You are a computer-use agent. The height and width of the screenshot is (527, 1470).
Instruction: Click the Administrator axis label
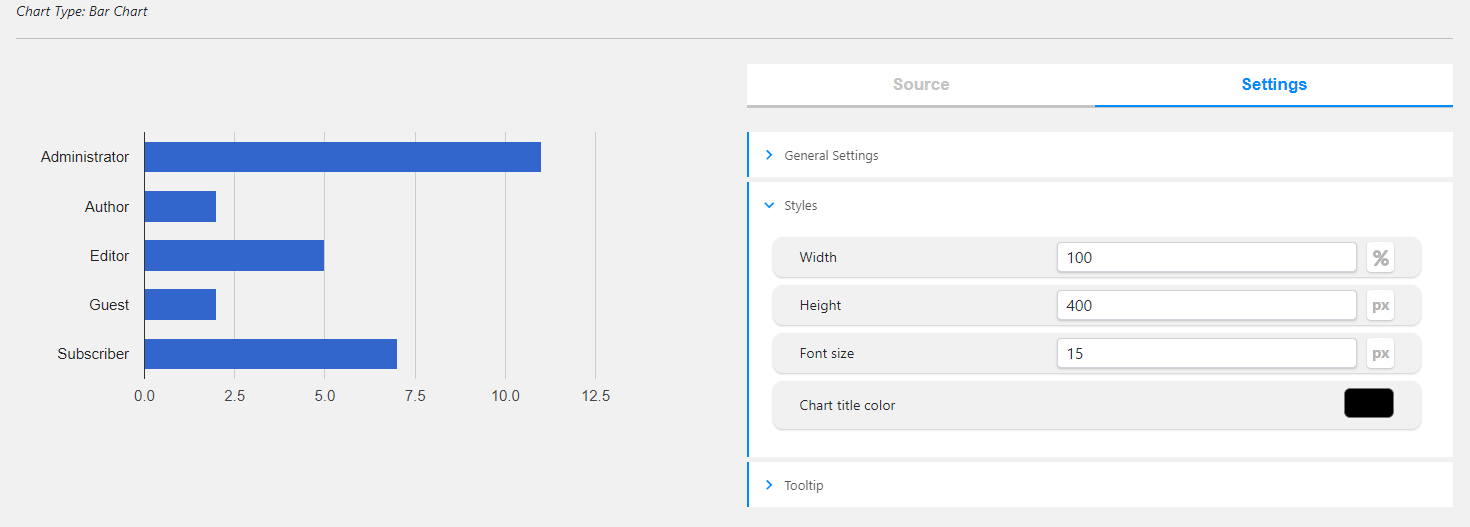tap(85, 157)
